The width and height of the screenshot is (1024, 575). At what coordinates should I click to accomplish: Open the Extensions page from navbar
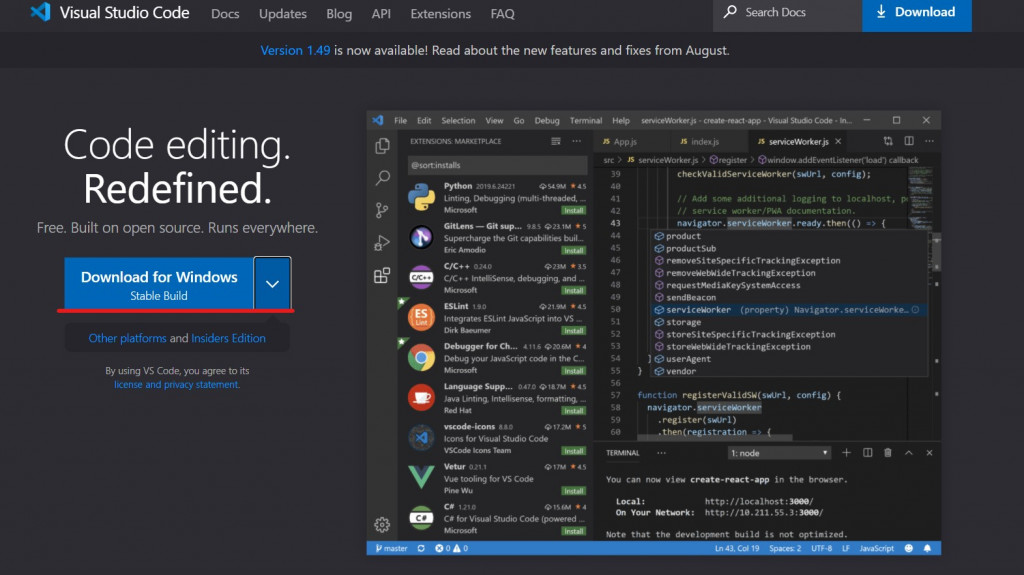[440, 14]
